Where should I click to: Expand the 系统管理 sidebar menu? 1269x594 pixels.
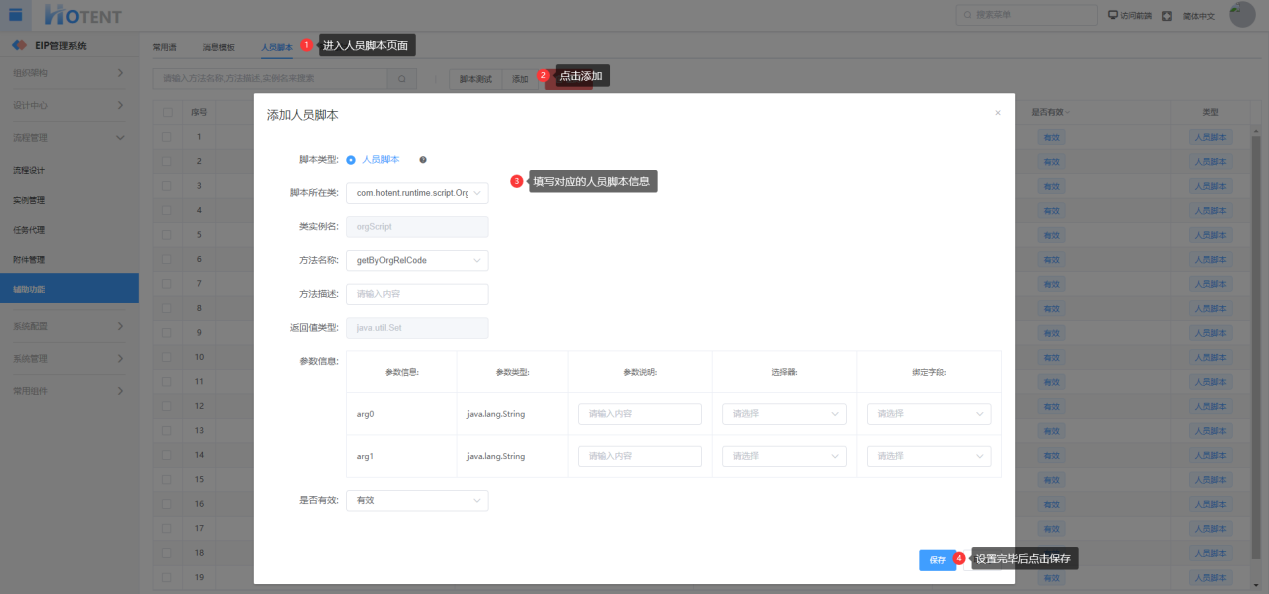pyautogui.click(x=69, y=358)
